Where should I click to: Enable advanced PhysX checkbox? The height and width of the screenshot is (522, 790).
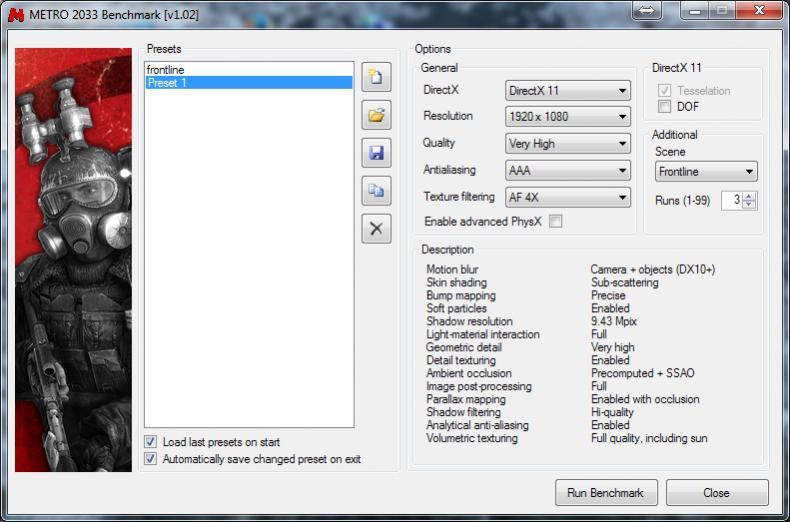[555, 221]
